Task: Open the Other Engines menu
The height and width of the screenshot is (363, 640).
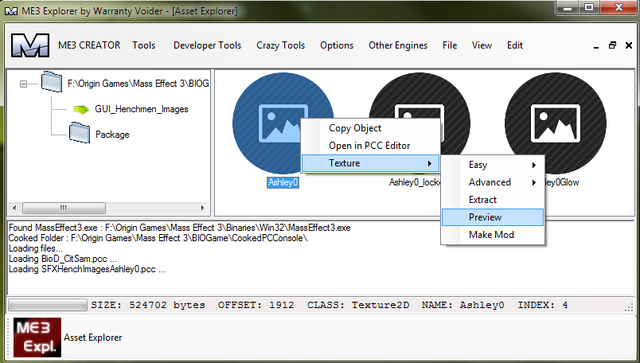Action: point(398,45)
